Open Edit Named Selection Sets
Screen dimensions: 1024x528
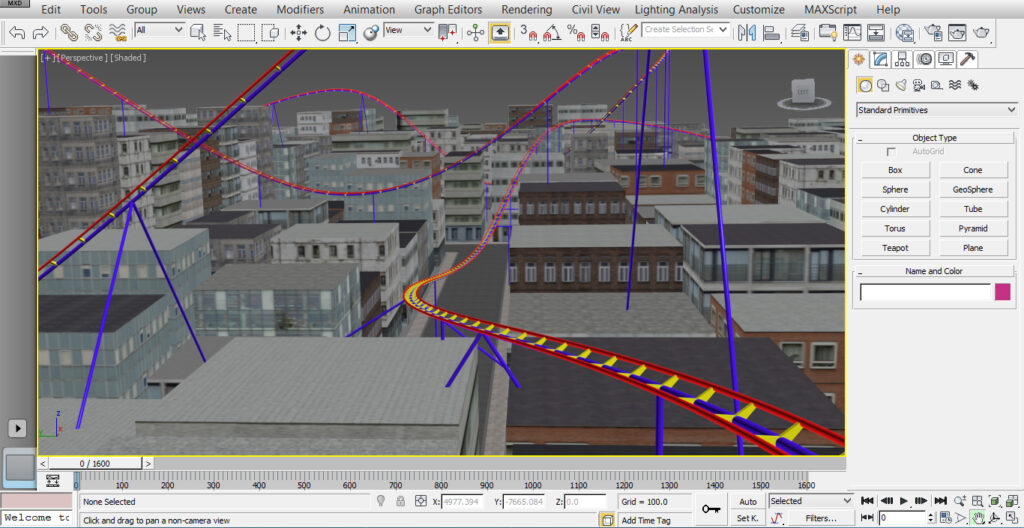pos(628,32)
